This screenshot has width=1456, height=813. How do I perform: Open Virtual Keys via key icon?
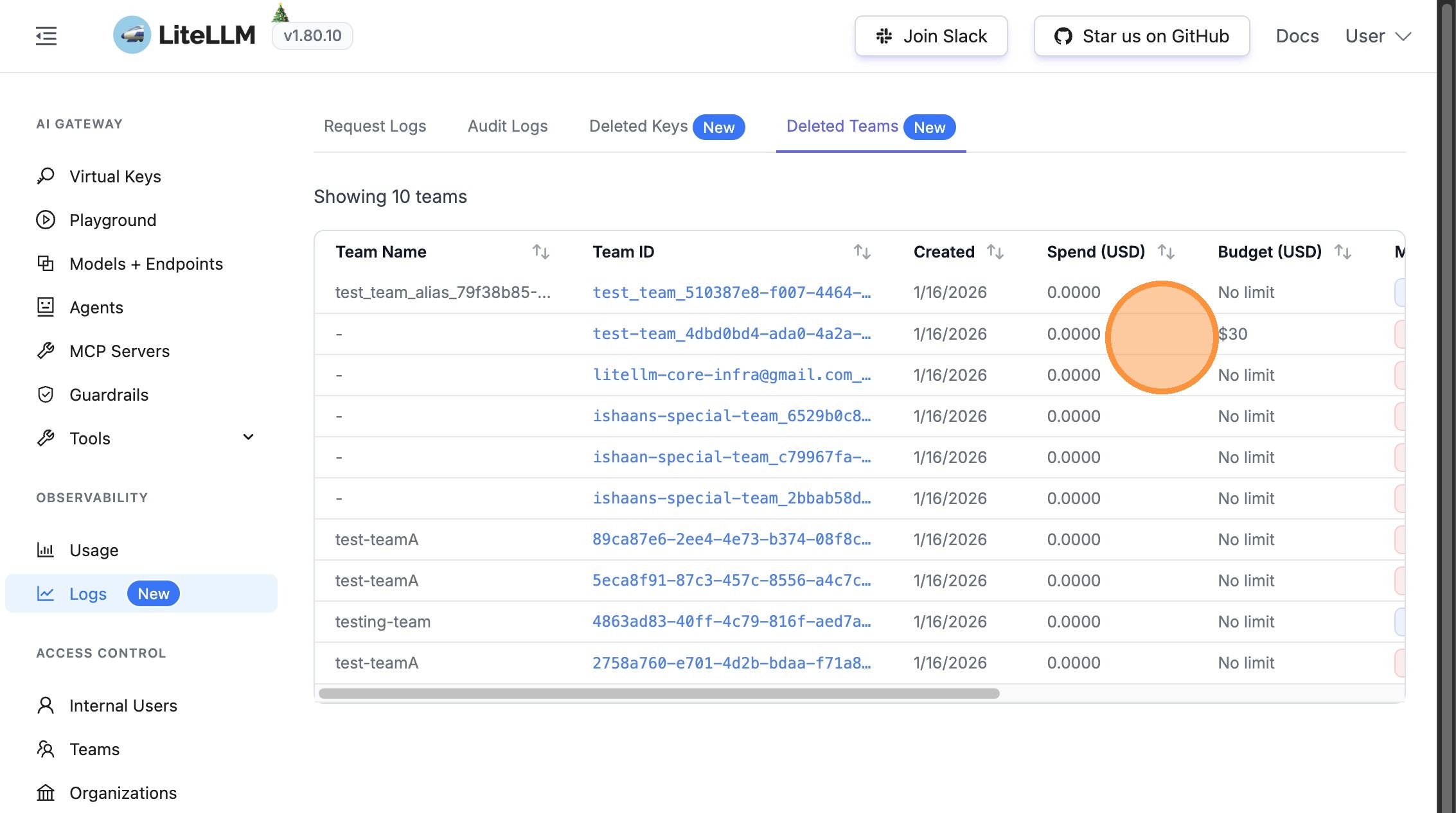(46, 176)
